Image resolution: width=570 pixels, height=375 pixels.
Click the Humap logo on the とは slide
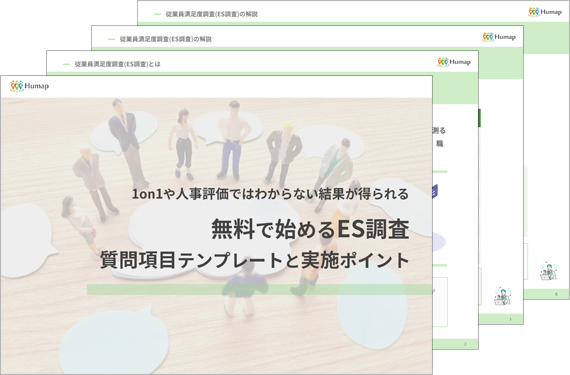click(x=454, y=62)
